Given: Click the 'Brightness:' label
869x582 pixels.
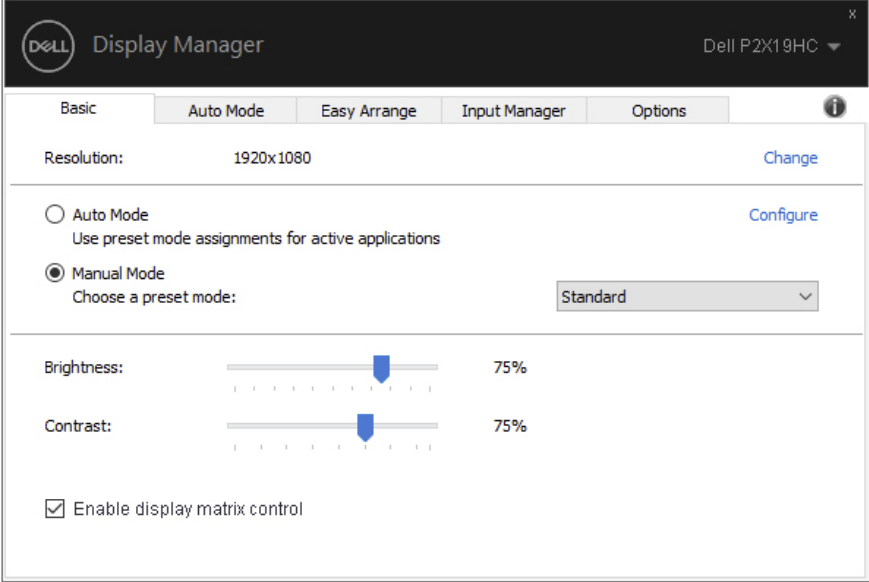Looking at the screenshot, I should (x=84, y=367).
